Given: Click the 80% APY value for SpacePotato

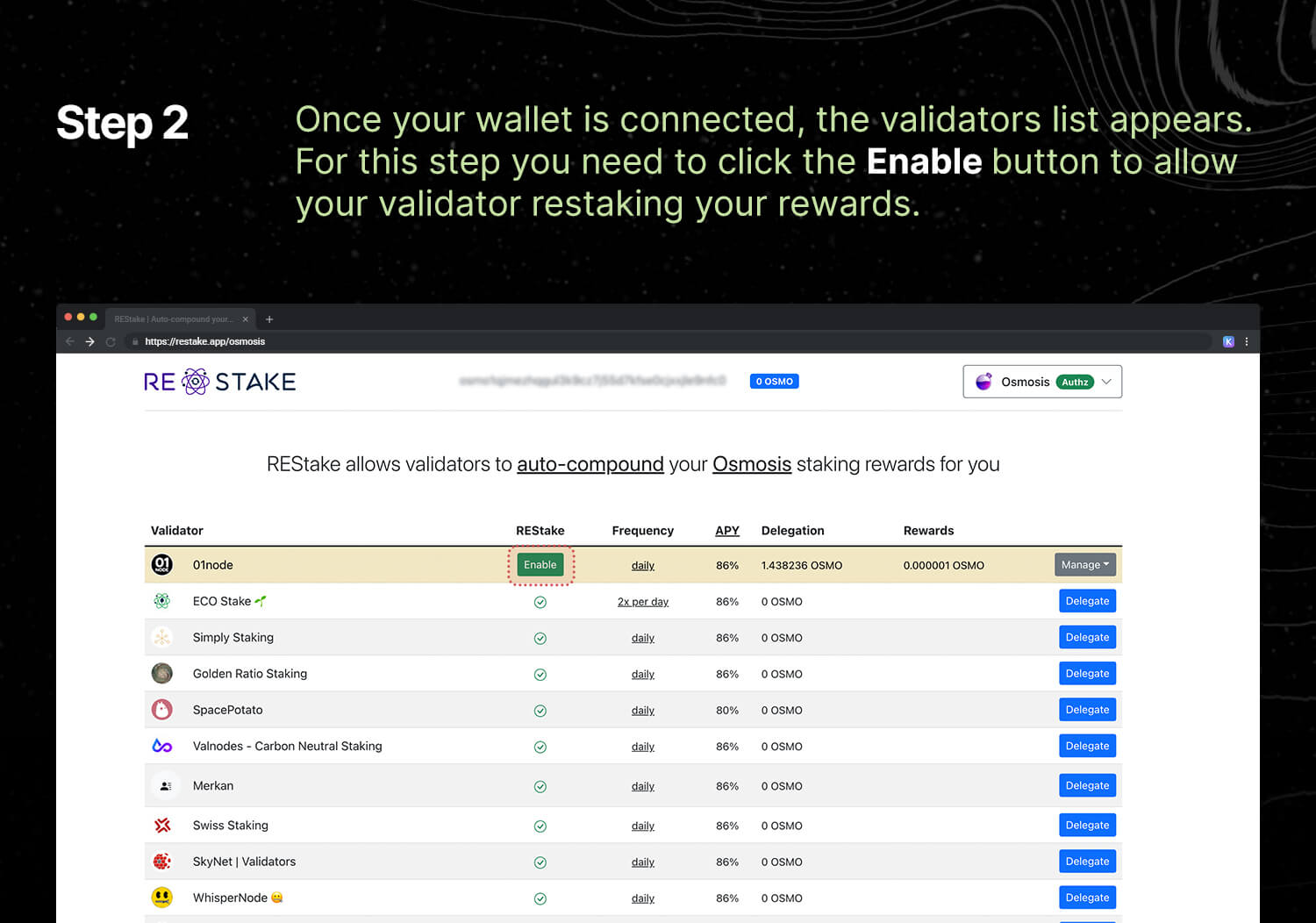Looking at the screenshot, I should [727, 711].
